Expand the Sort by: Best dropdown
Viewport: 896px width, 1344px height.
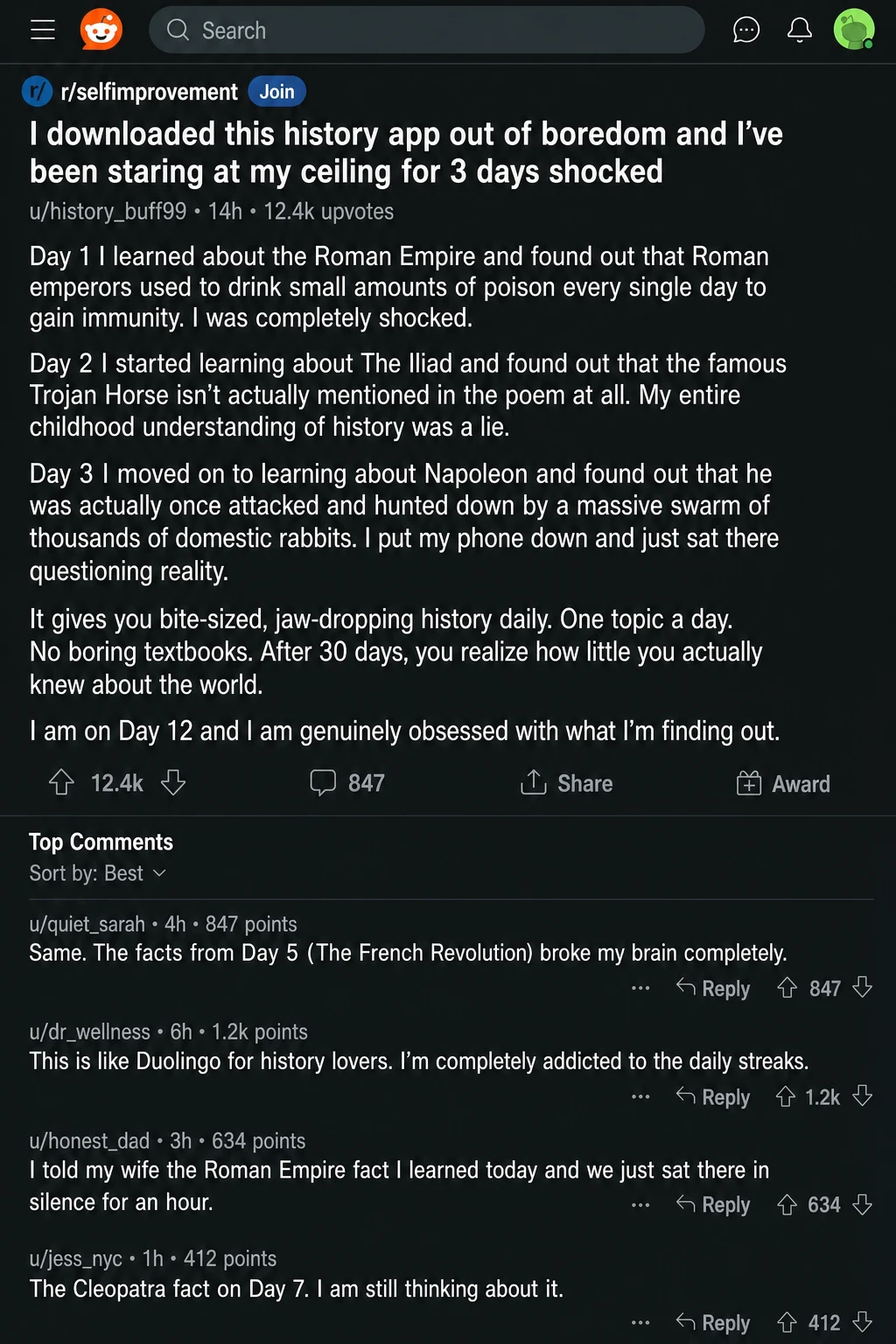point(97,873)
